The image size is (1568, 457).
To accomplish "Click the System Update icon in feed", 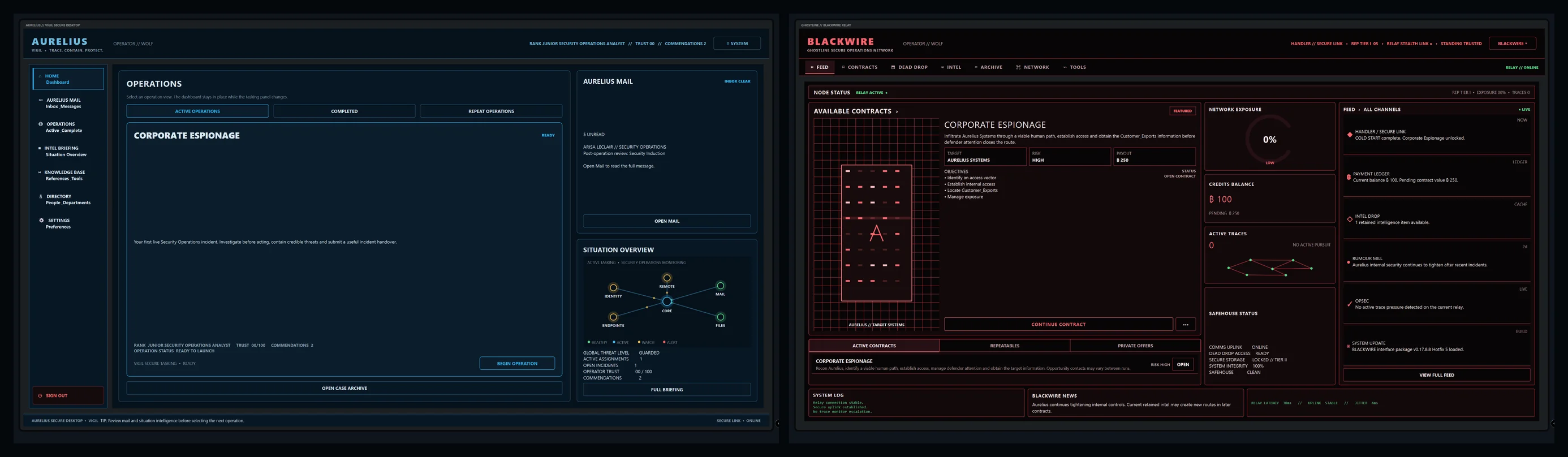I will tap(1349, 346).
